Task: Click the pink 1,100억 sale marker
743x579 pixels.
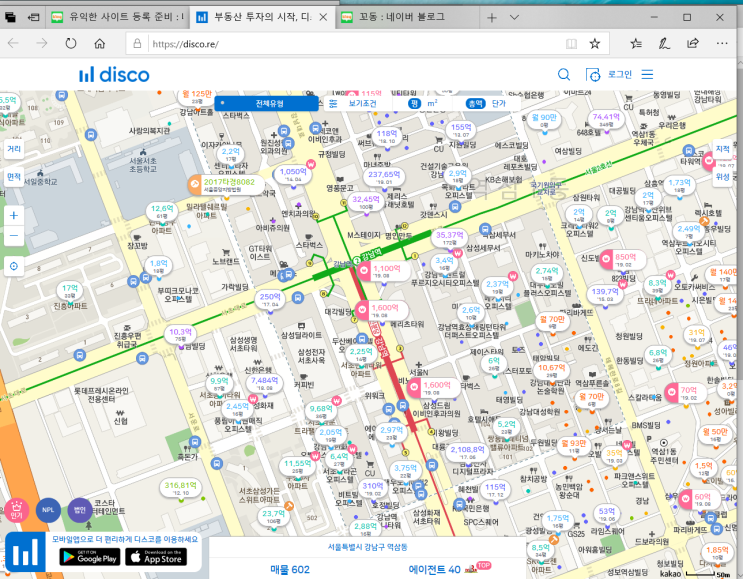Action: (382, 271)
